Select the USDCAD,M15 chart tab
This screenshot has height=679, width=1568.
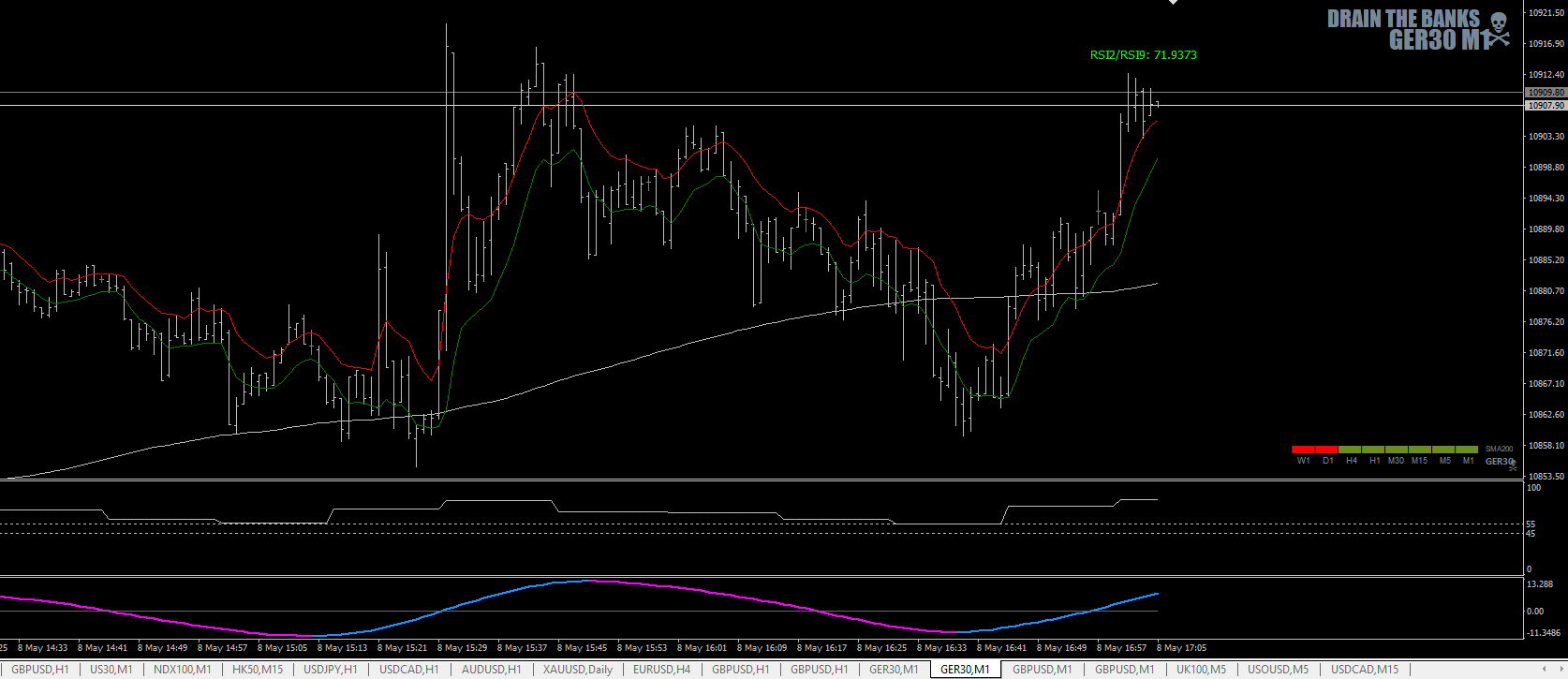(1364, 670)
